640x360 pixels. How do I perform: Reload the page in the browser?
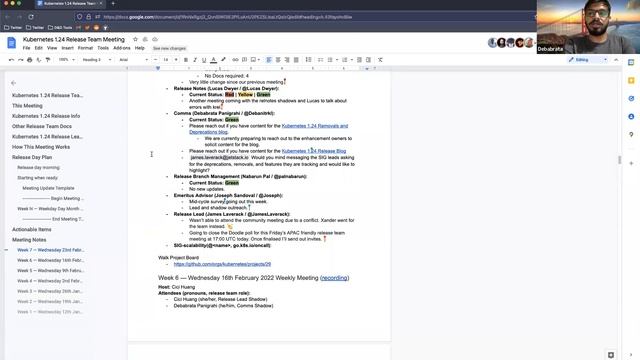pyautogui.click(x=31, y=17)
